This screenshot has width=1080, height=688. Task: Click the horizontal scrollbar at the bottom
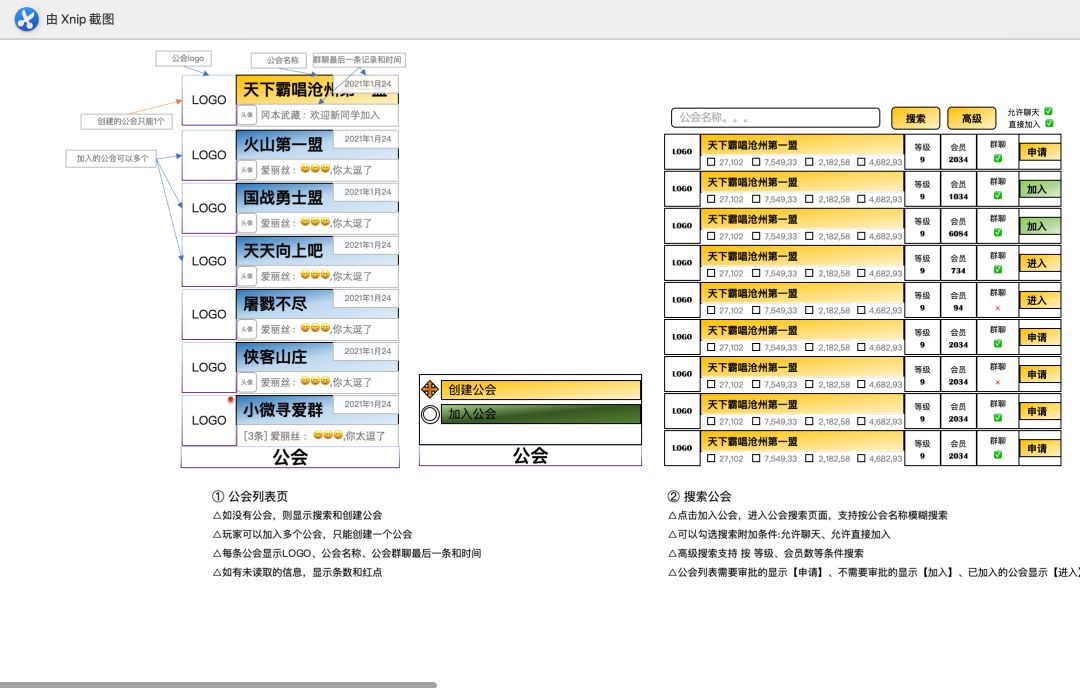(218, 685)
